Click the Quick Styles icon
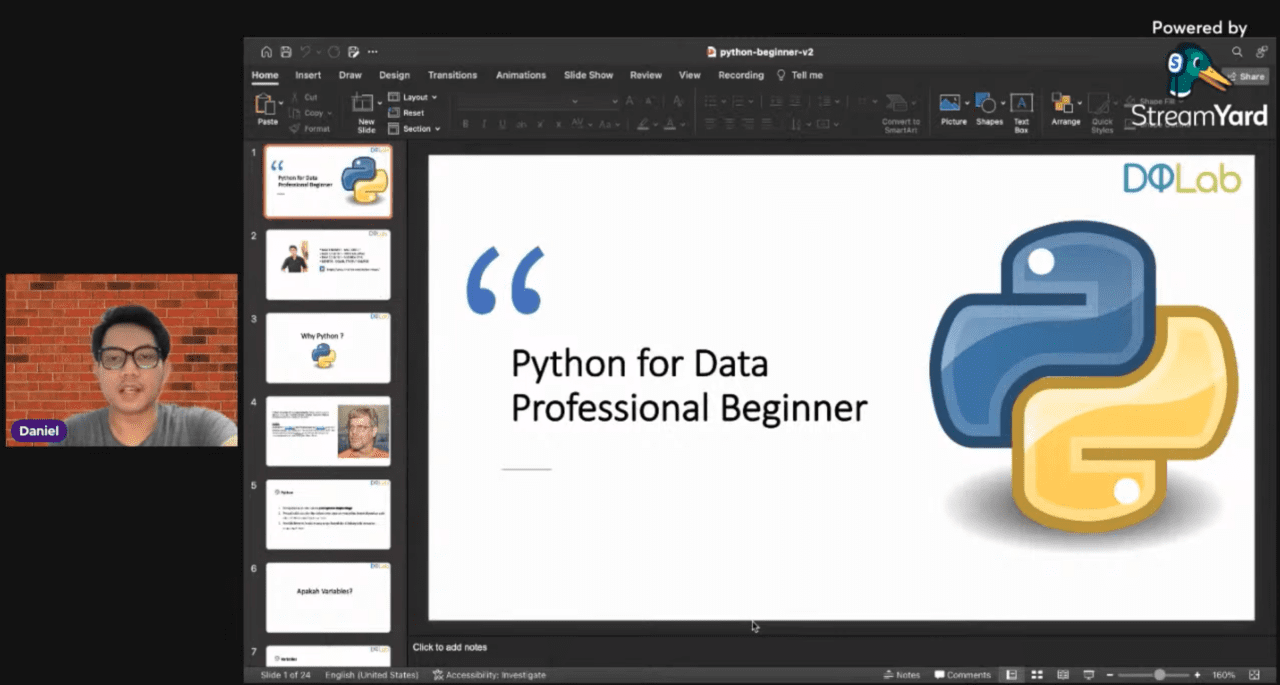 1101,110
